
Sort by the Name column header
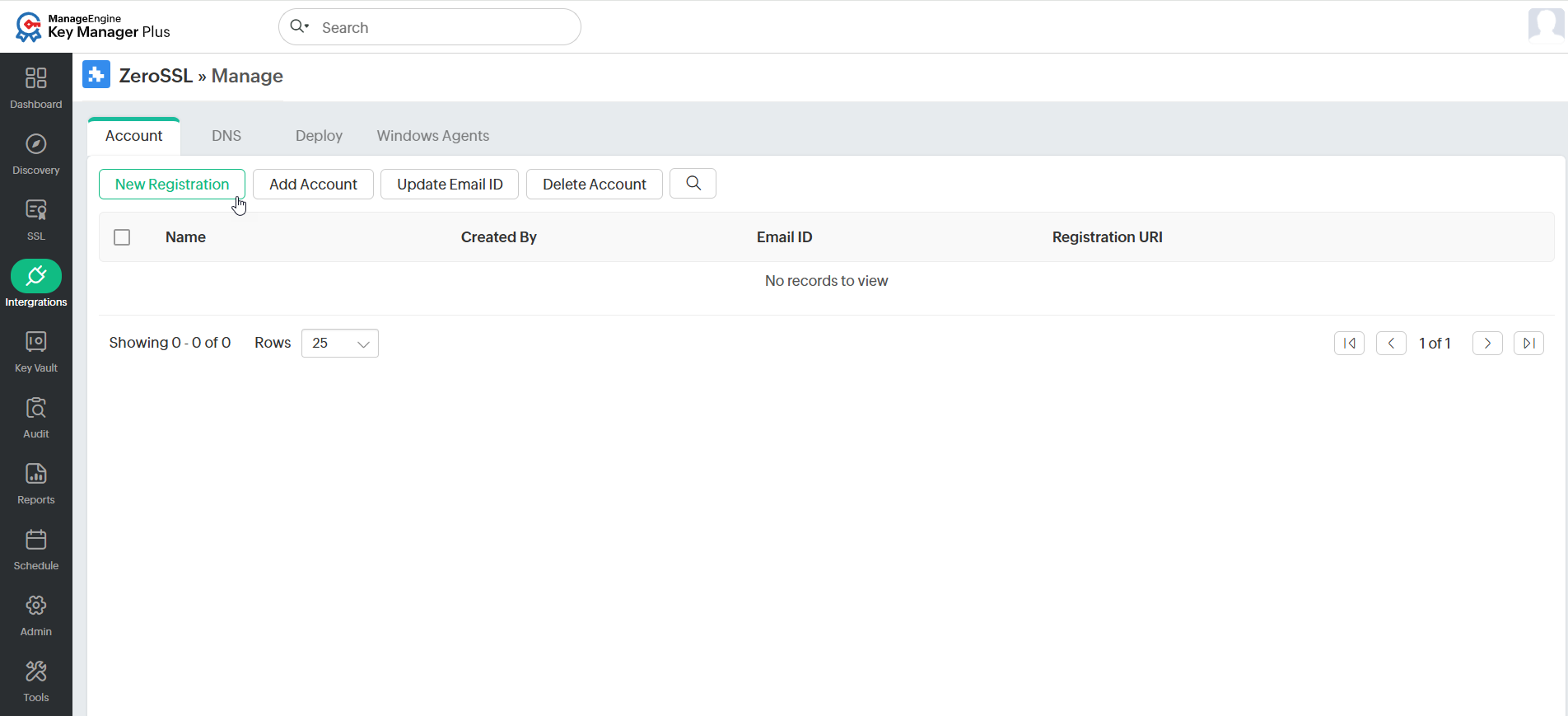pyautogui.click(x=185, y=237)
